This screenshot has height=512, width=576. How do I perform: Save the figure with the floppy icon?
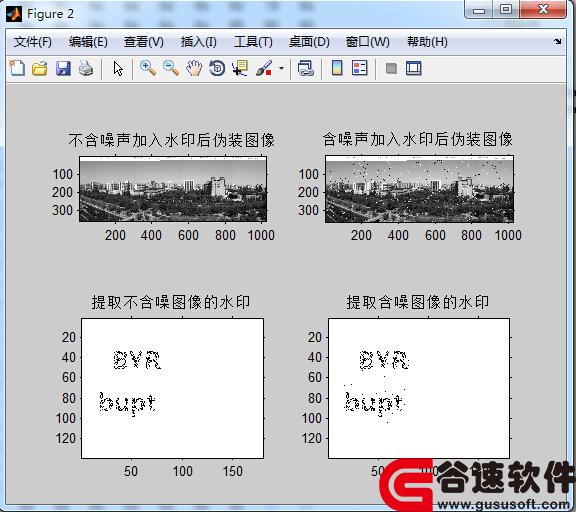63,68
